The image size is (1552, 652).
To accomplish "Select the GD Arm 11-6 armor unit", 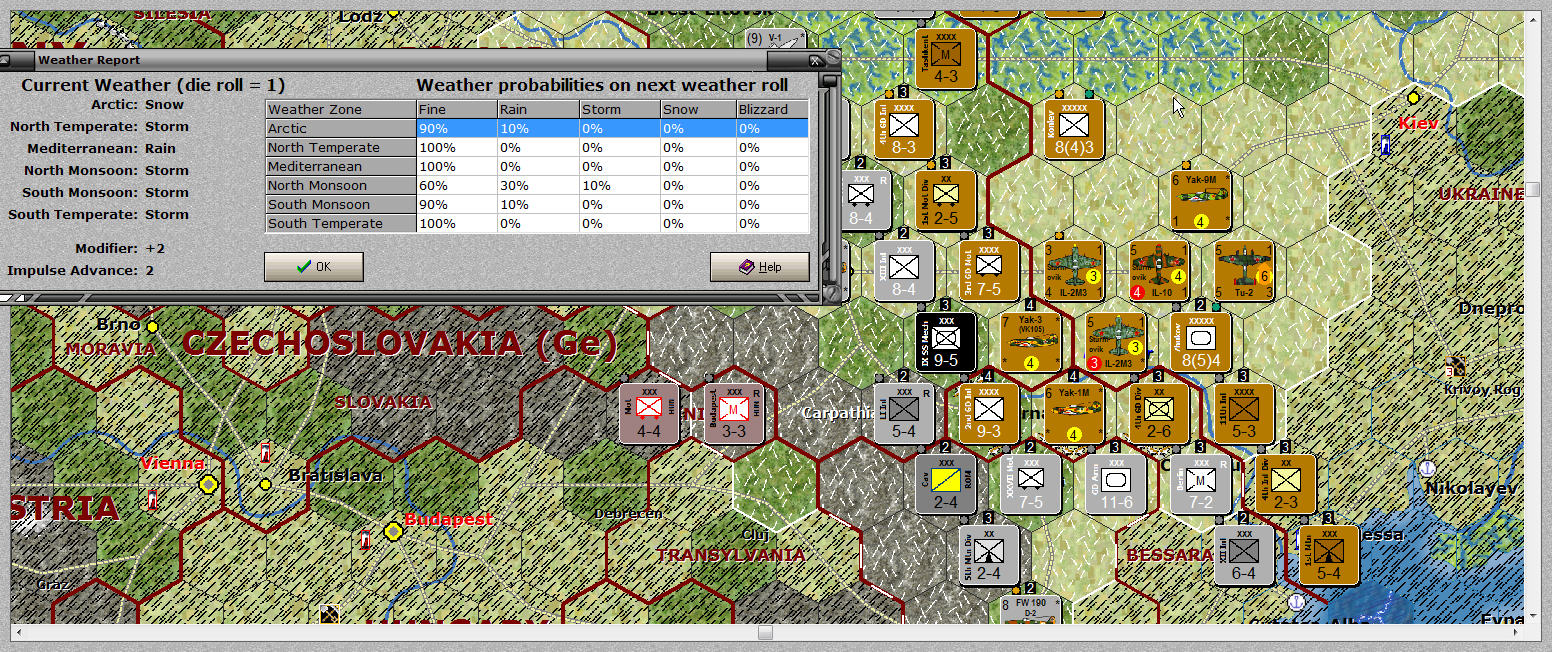I will [x=1116, y=484].
